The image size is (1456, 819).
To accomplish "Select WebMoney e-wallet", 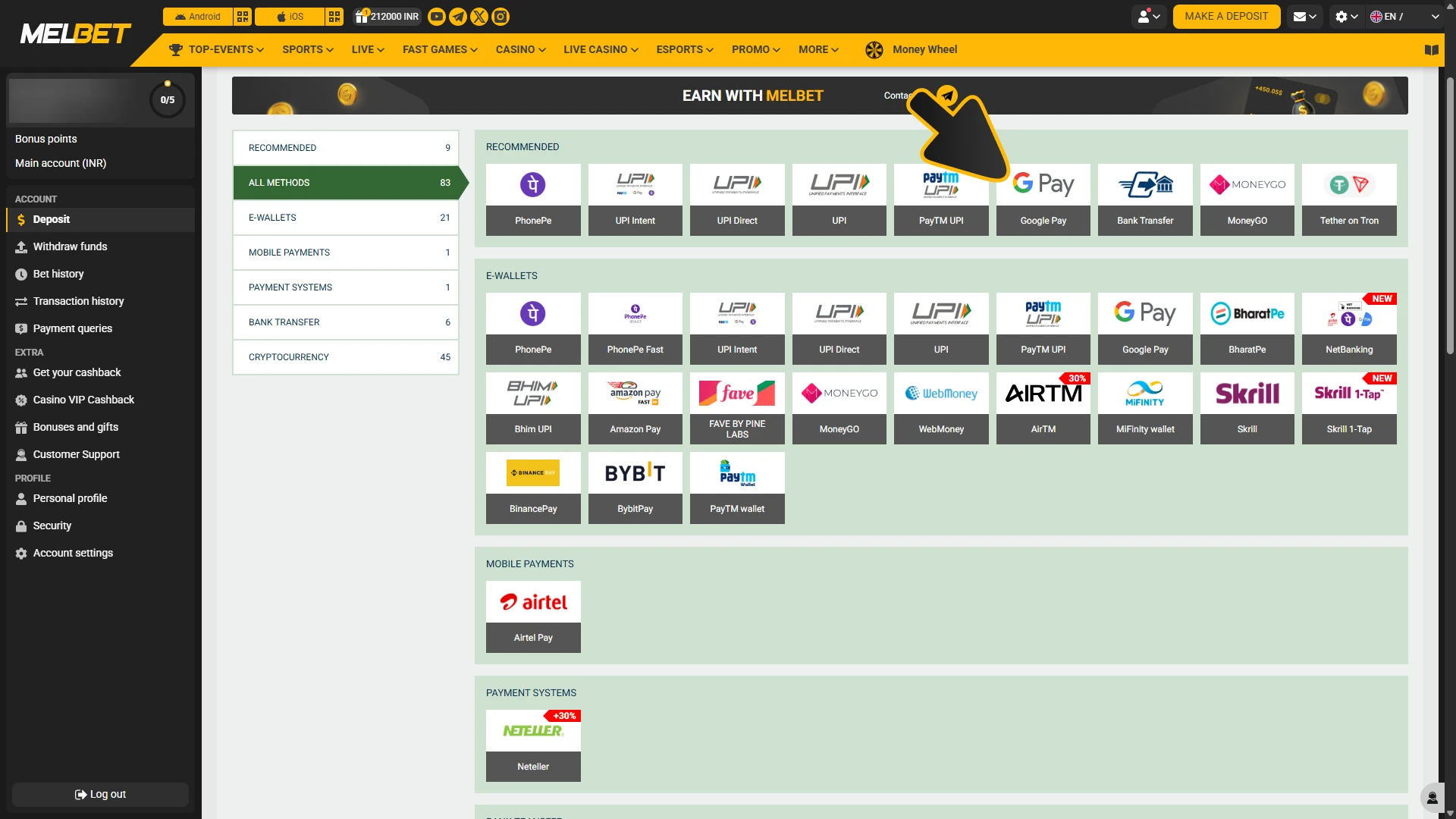I will point(941,409).
